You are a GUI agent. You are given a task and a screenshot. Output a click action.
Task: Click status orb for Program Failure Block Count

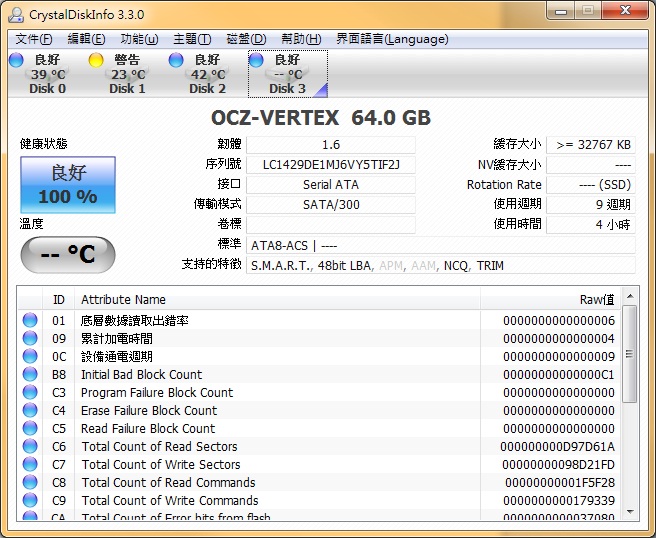pos(30,392)
